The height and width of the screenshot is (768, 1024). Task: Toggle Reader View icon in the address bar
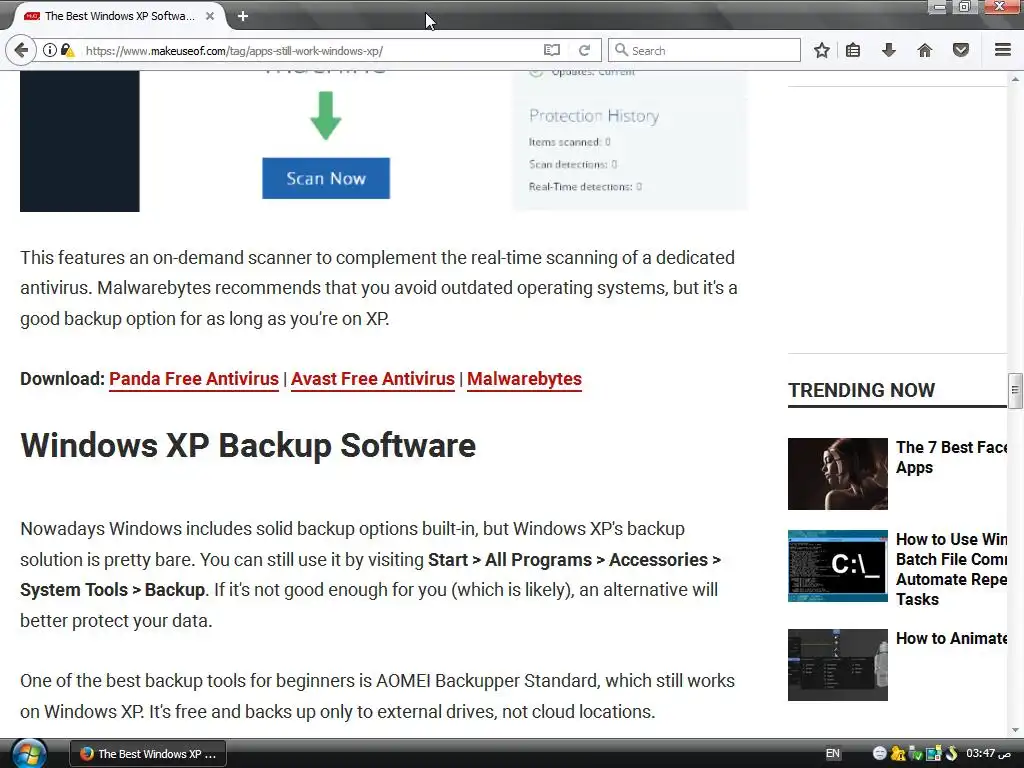pos(552,50)
